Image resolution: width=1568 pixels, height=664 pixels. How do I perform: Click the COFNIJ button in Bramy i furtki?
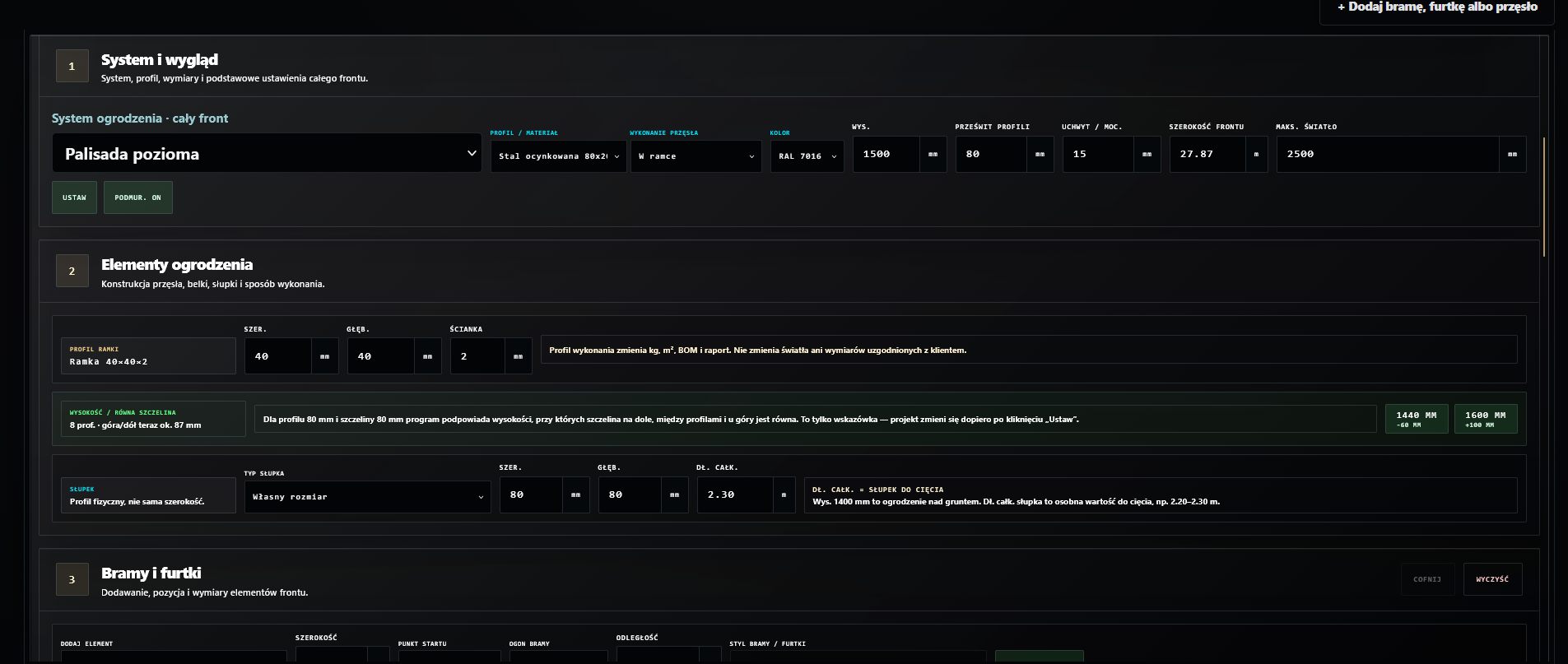(1427, 579)
